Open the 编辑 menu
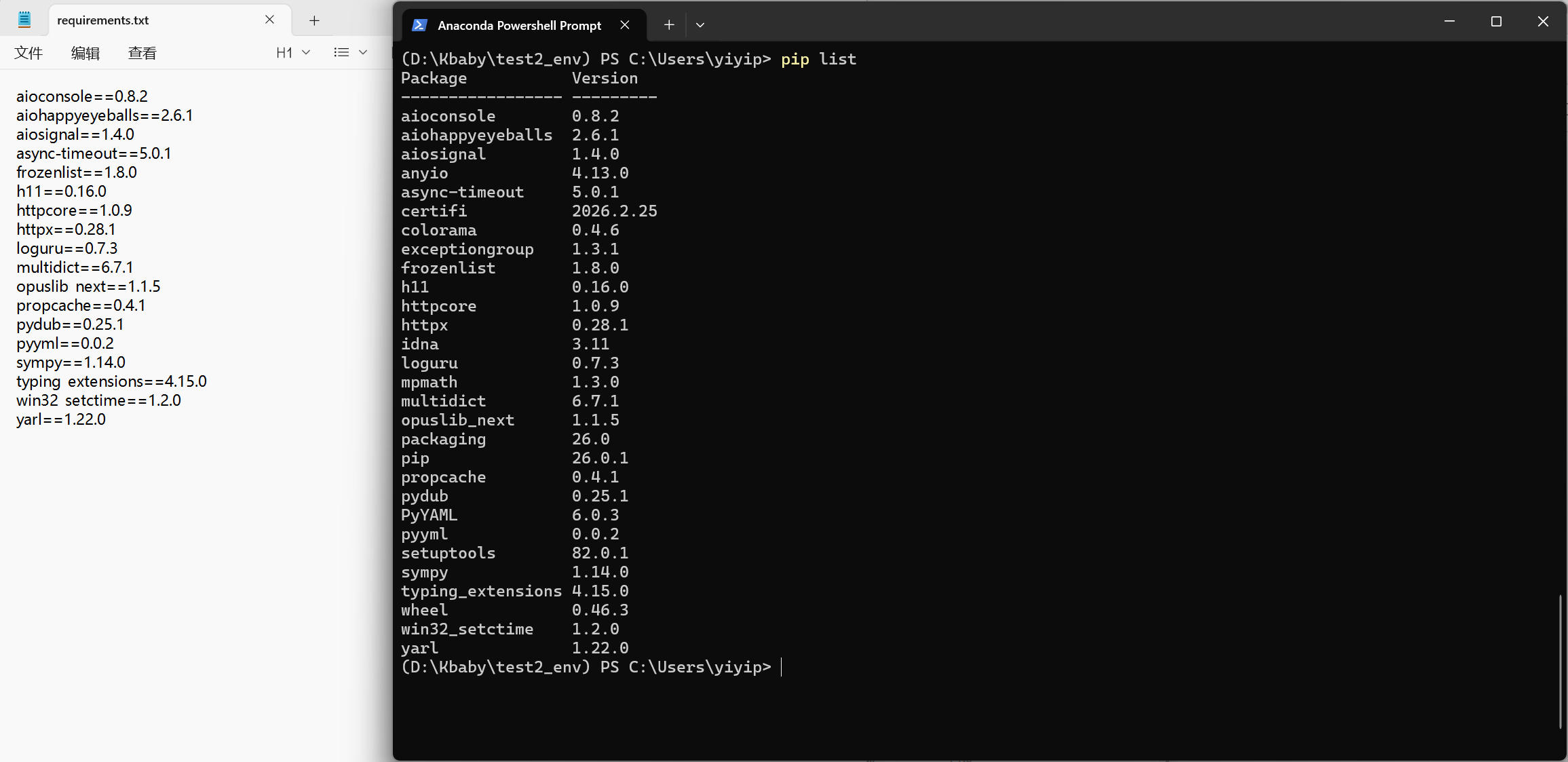This screenshot has height=762, width=1568. coord(85,53)
